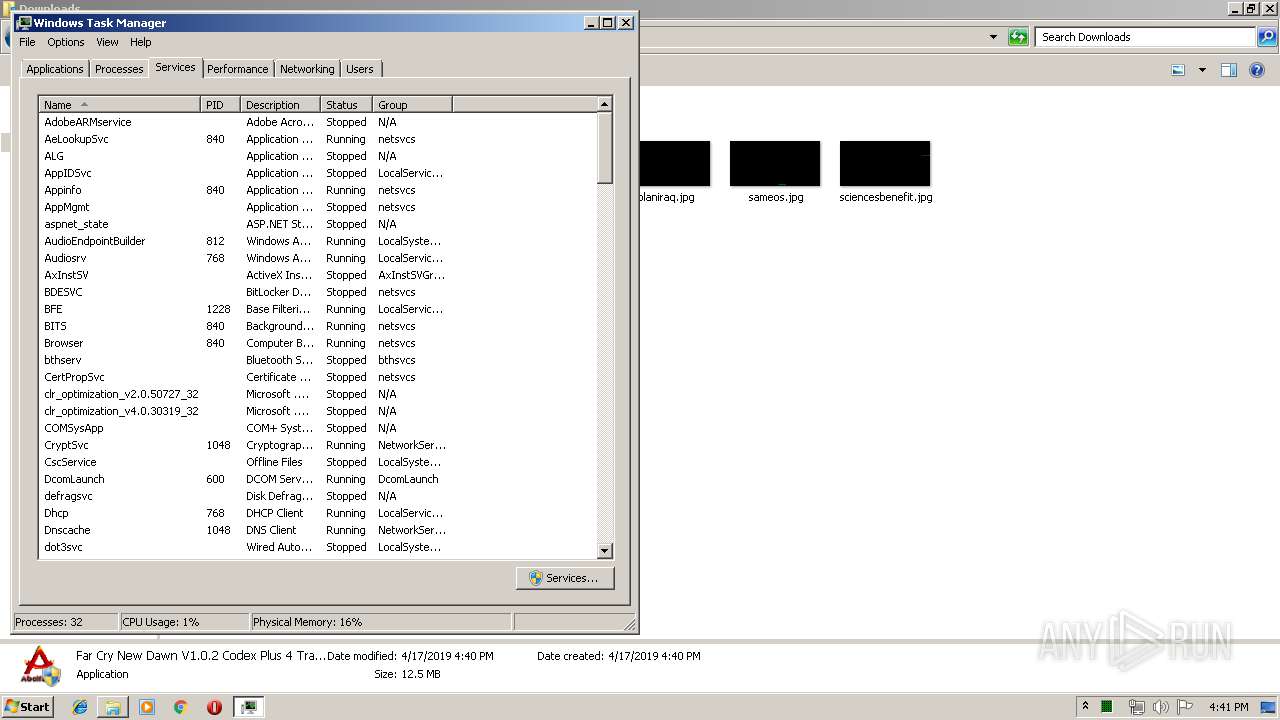This screenshot has height=720, width=1280.
Task: Select the Browser service row
Action: coord(318,343)
